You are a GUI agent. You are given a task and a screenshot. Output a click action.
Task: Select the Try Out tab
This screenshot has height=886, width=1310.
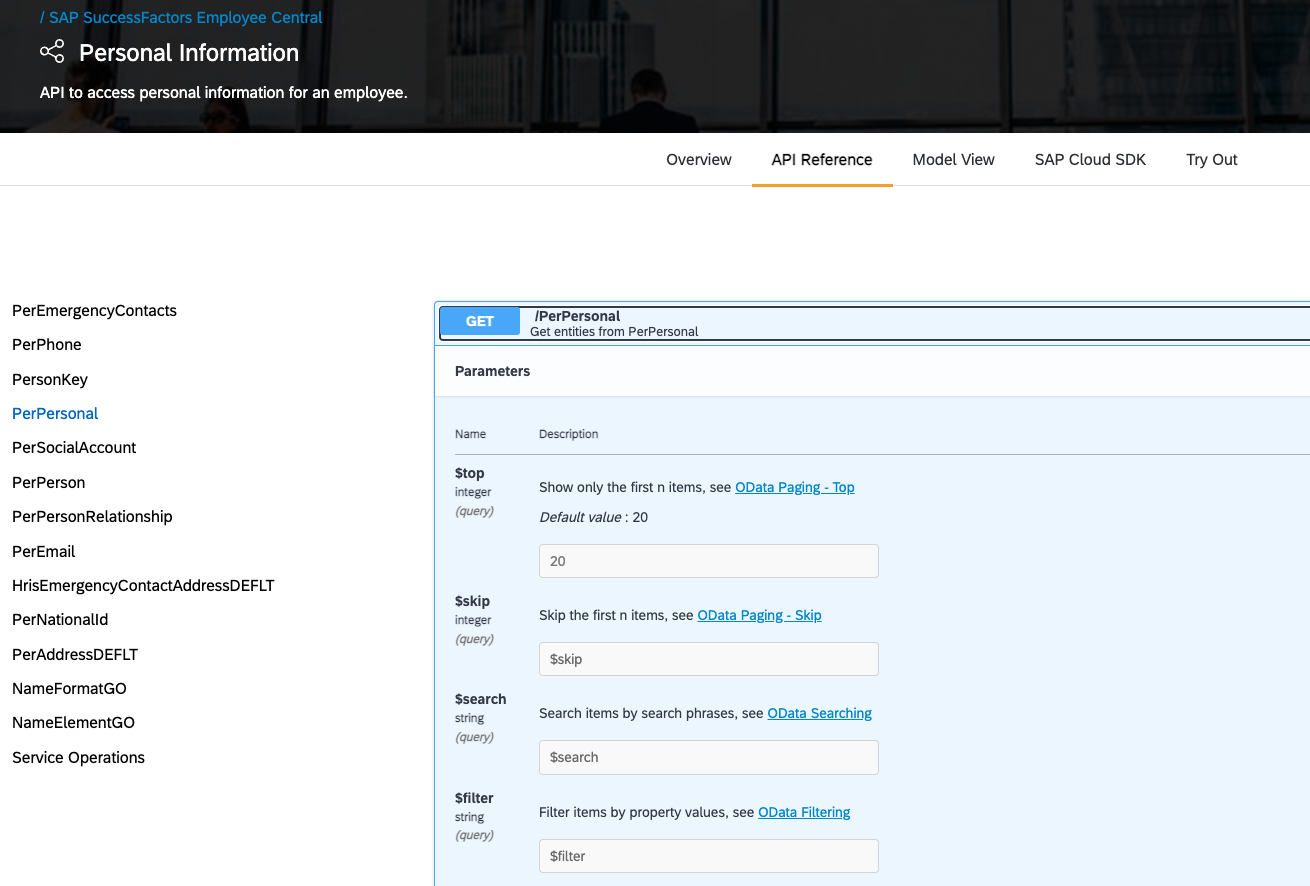[x=1211, y=159]
